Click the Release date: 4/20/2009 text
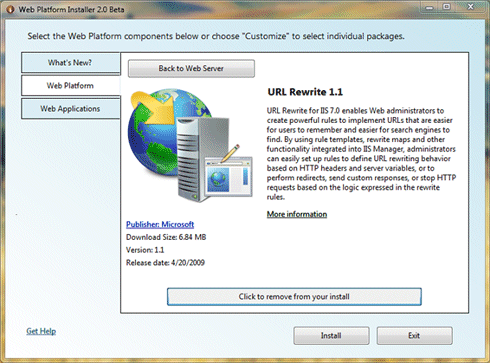The image size is (490, 363). click(165, 263)
